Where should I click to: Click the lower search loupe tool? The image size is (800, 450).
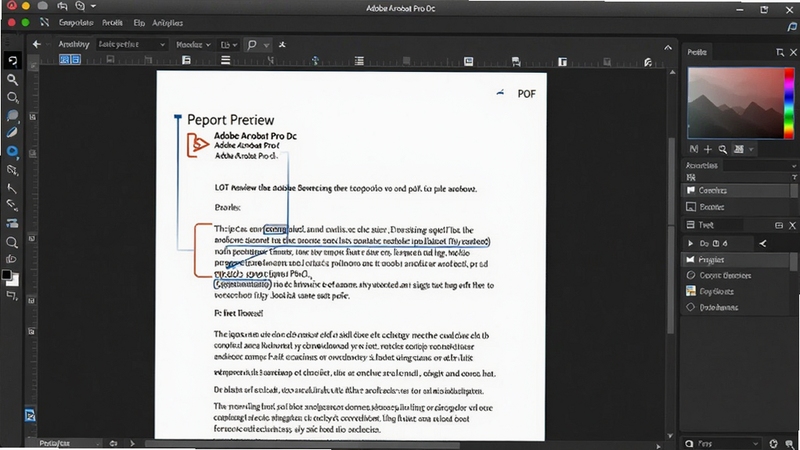tap(12, 242)
